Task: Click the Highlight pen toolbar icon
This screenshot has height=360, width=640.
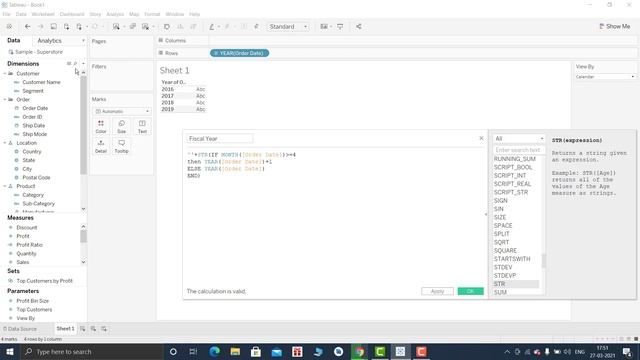Action: (x=211, y=27)
